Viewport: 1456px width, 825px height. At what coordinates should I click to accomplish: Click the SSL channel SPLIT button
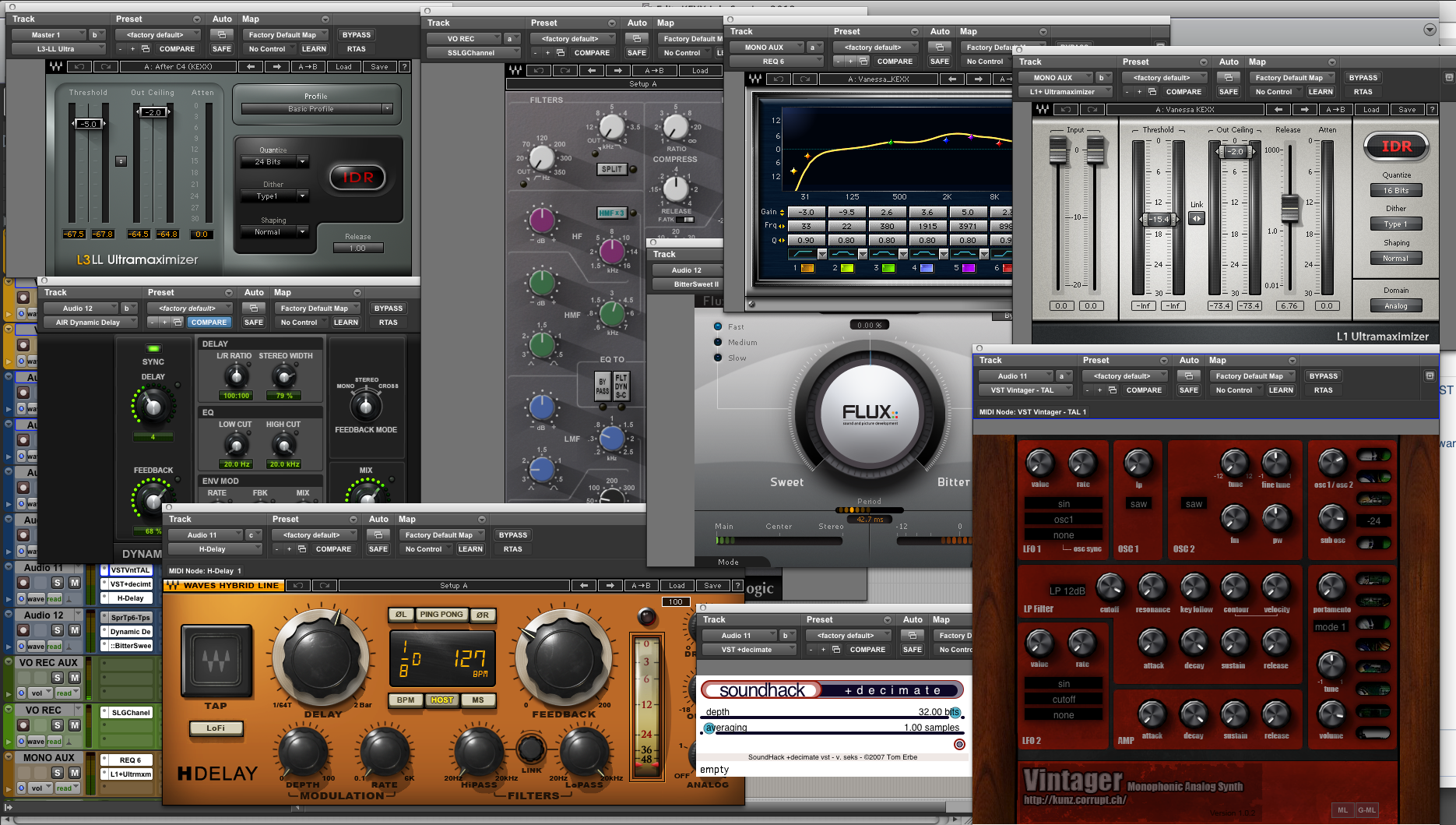(612, 169)
